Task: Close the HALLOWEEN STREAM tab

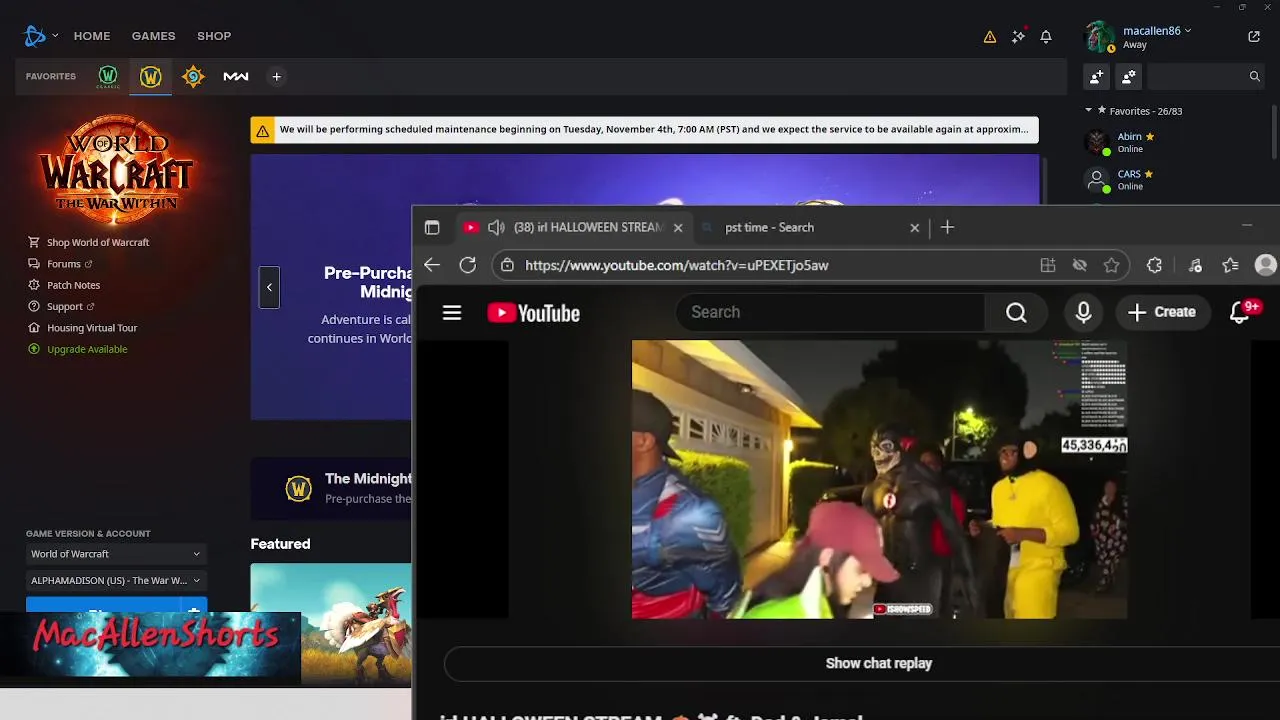Action: [678, 227]
